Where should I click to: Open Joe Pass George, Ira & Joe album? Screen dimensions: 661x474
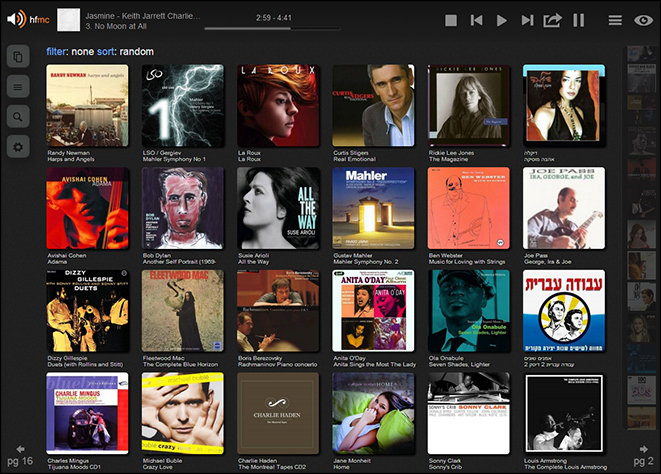564,208
